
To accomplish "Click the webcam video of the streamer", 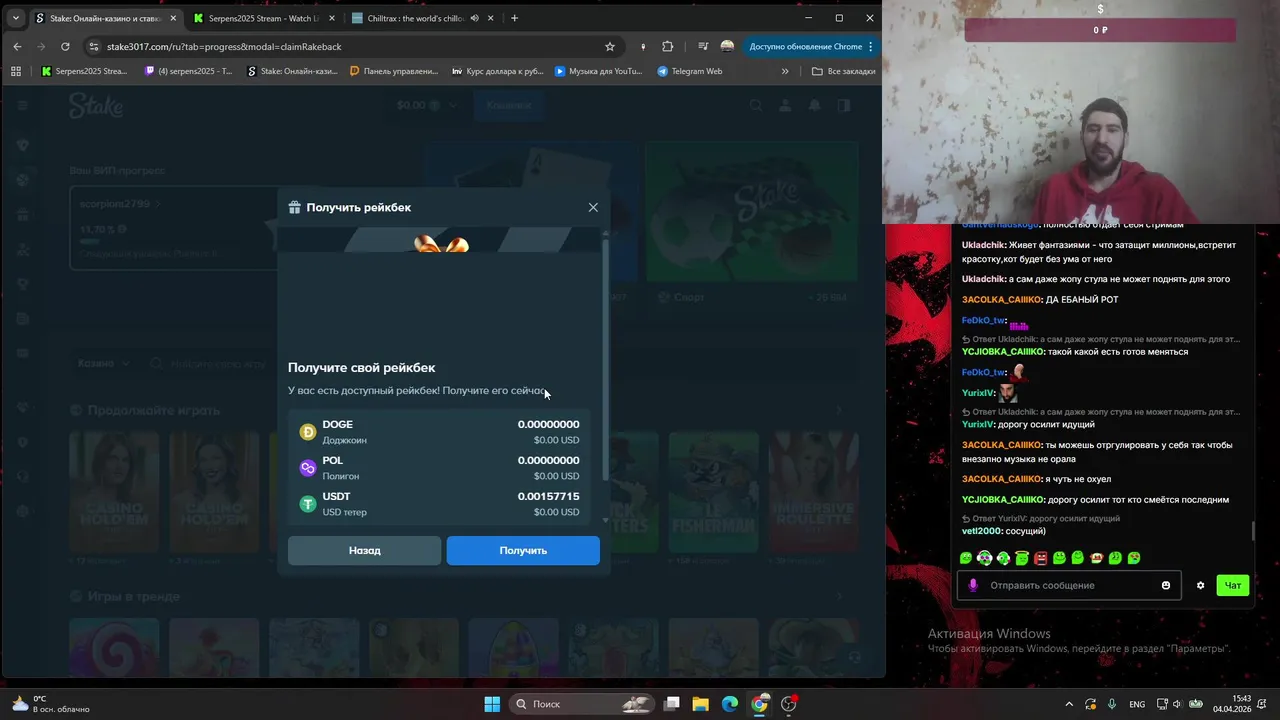I will pyautogui.click(x=1082, y=111).
